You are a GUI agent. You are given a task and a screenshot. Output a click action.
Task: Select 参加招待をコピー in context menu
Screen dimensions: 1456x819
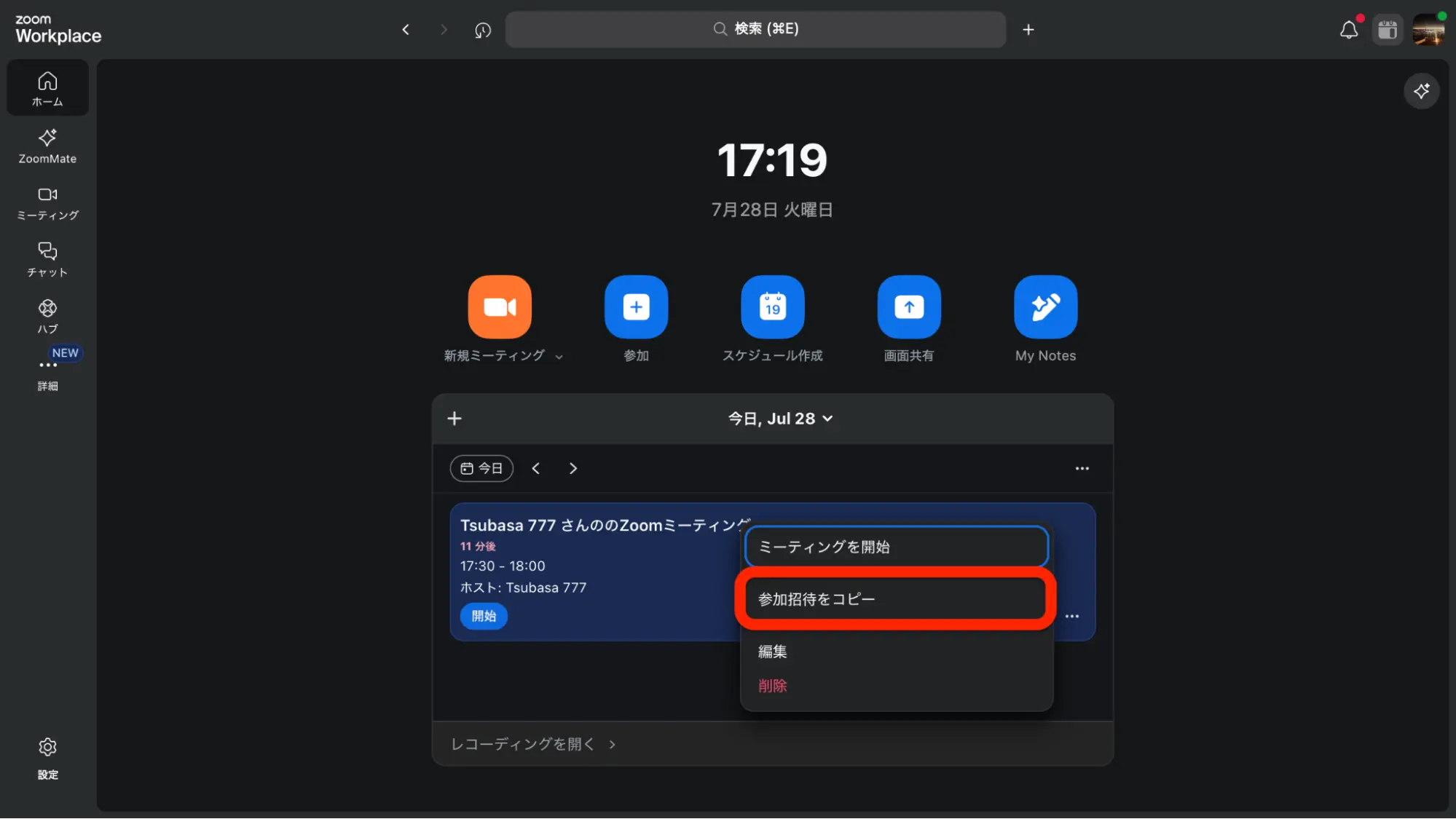(x=896, y=599)
